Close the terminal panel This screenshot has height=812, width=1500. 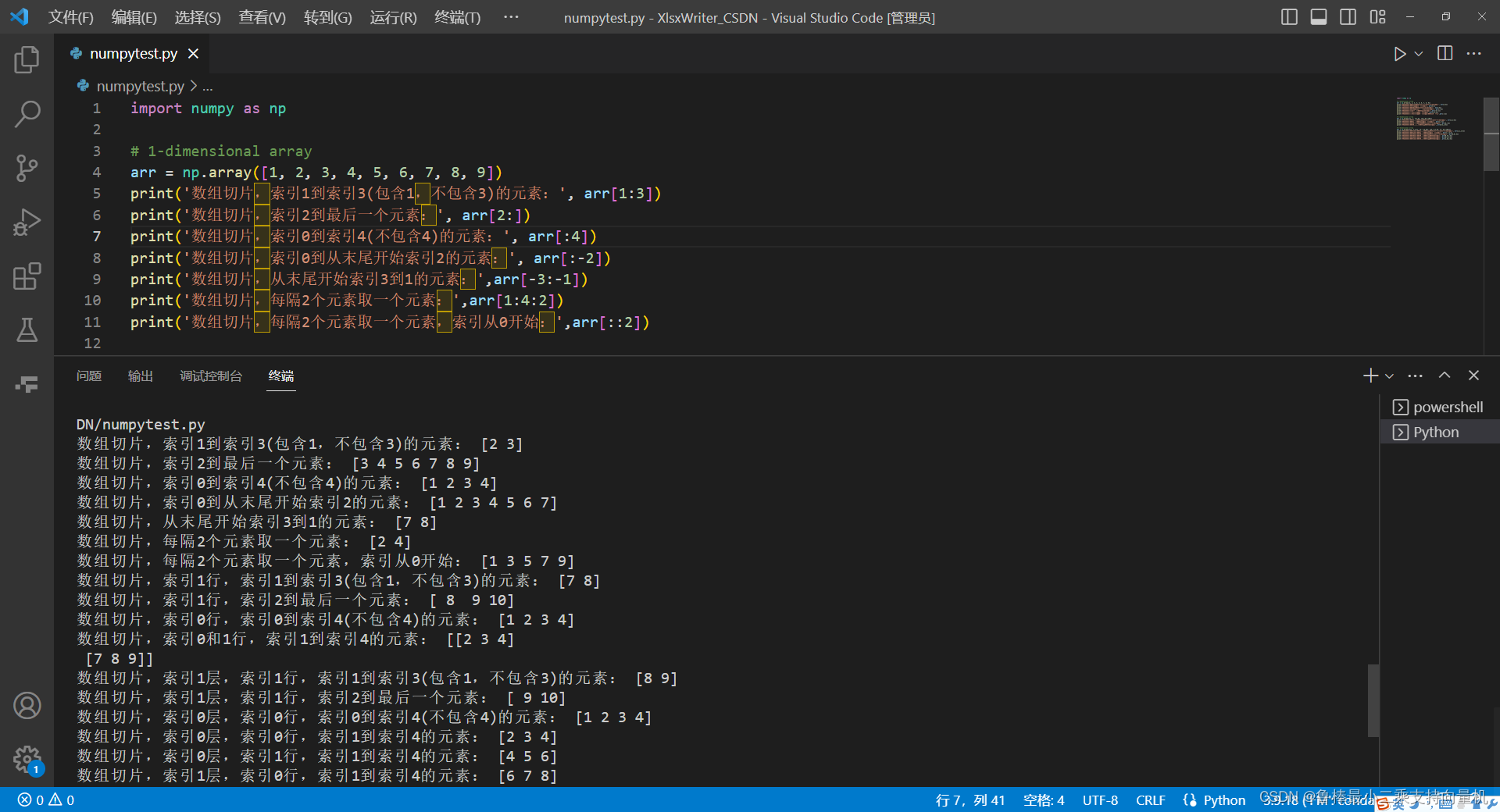pyautogui.click(x=1474, y=376)
